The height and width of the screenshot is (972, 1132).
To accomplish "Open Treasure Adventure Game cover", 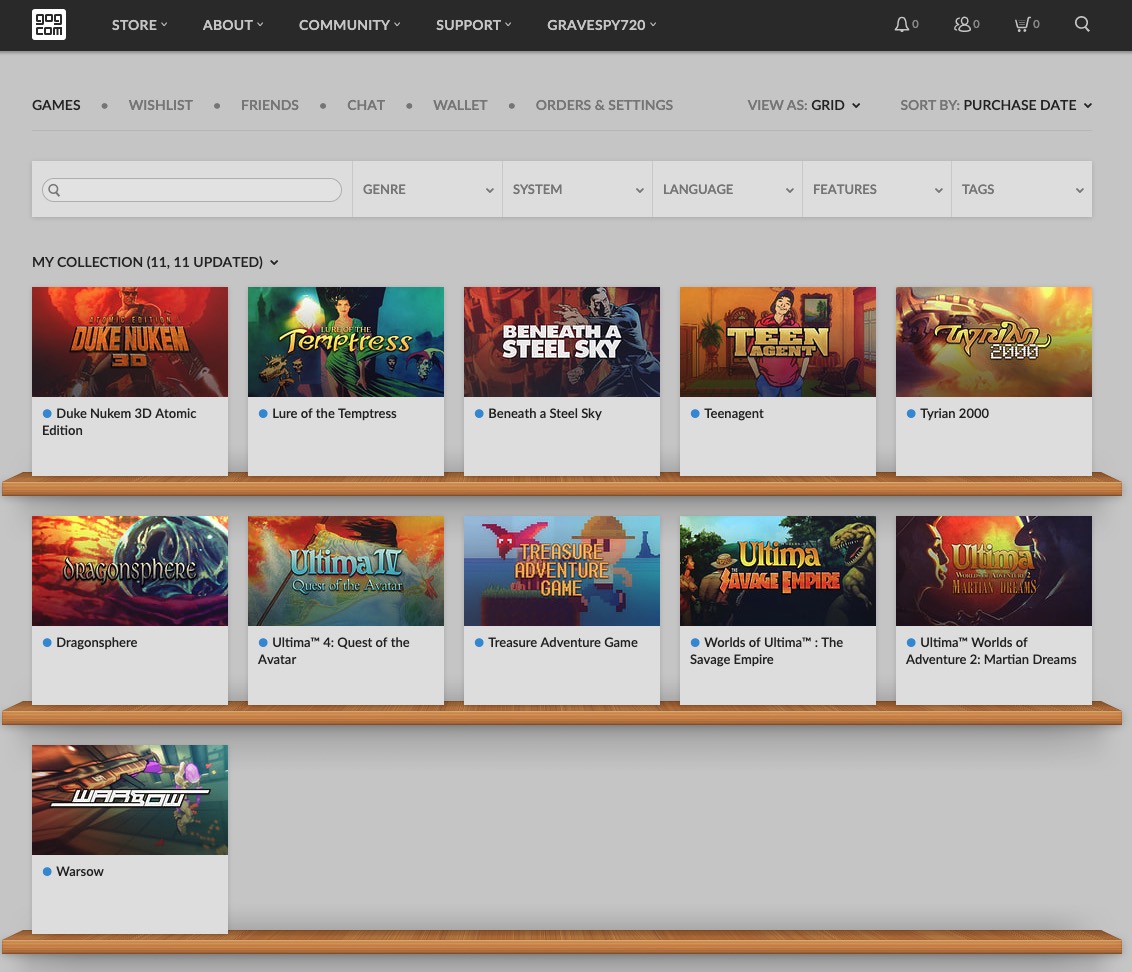I will point(562,570).
